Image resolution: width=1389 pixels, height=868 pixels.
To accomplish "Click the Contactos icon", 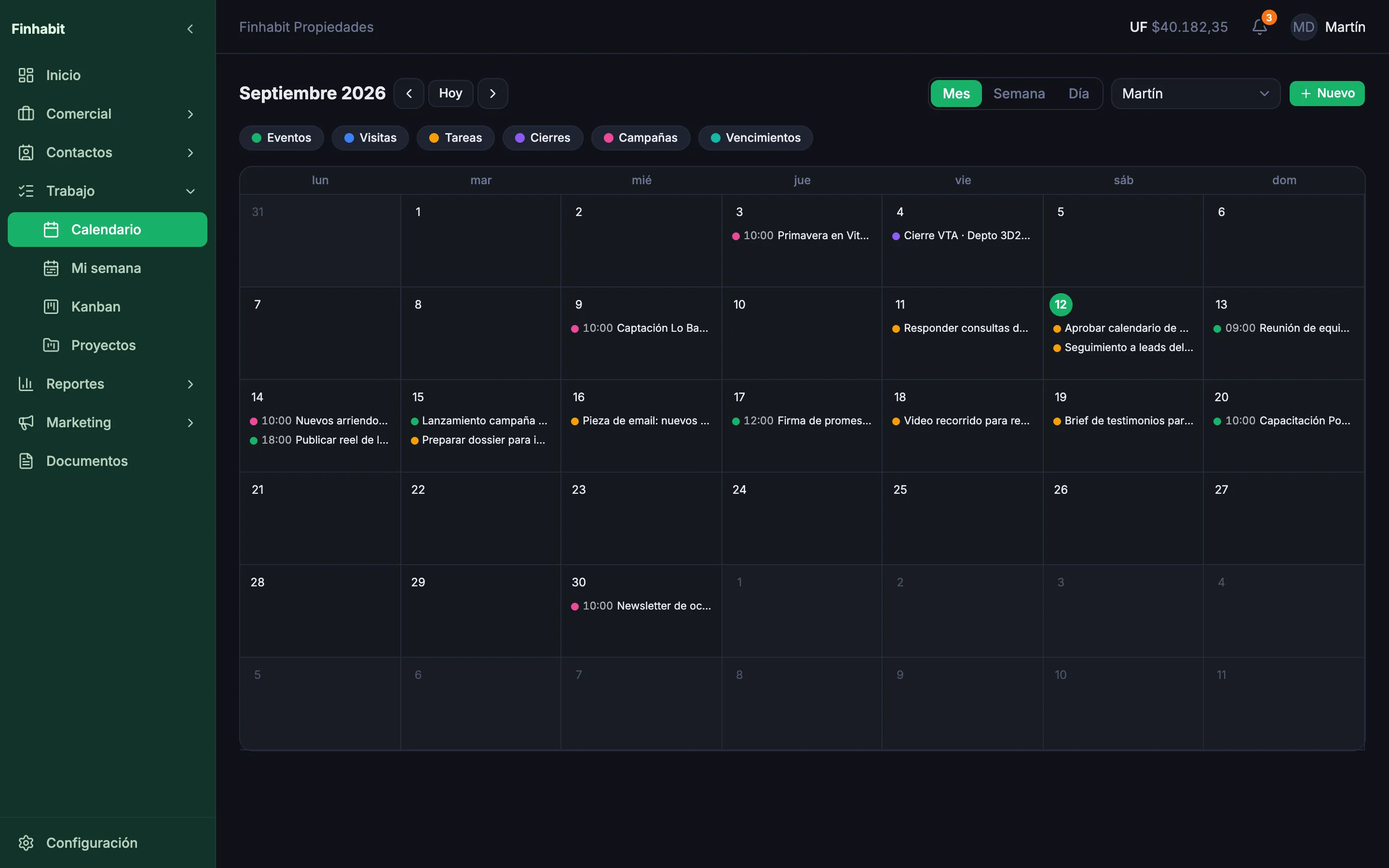I will (x=26, y=152).
